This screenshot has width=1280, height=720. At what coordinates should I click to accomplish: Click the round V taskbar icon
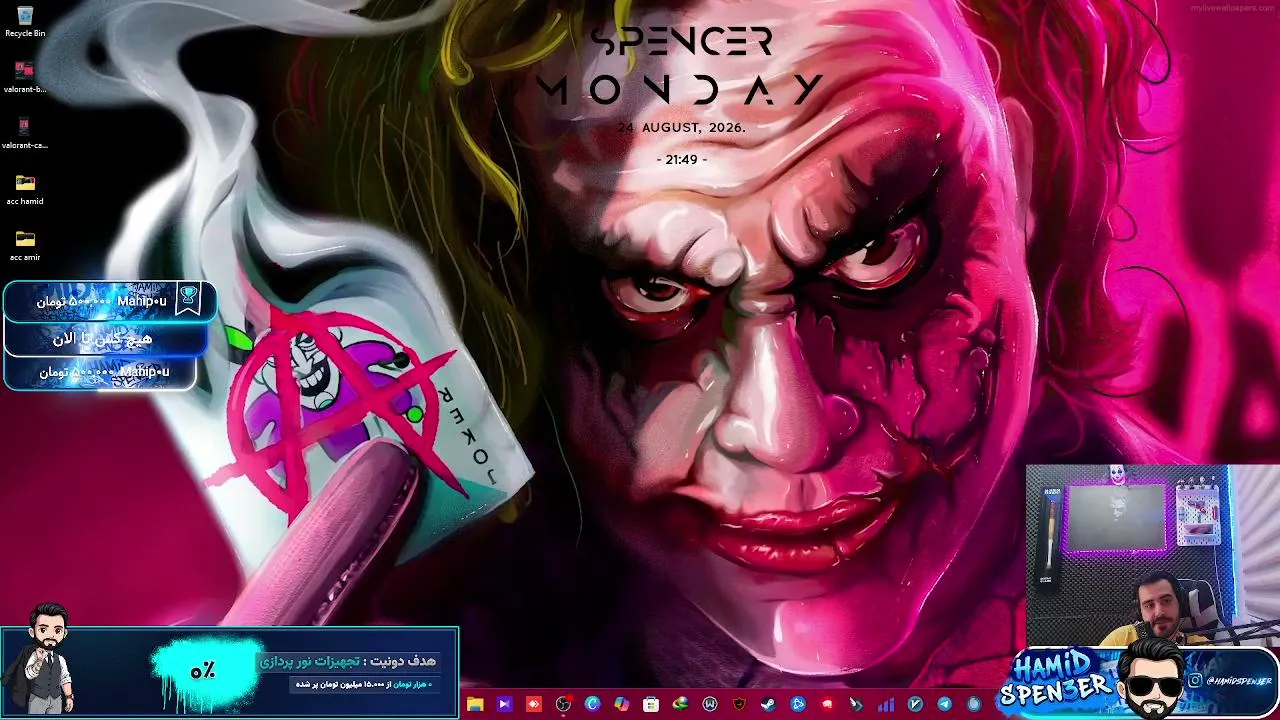(x=915, y=704)
